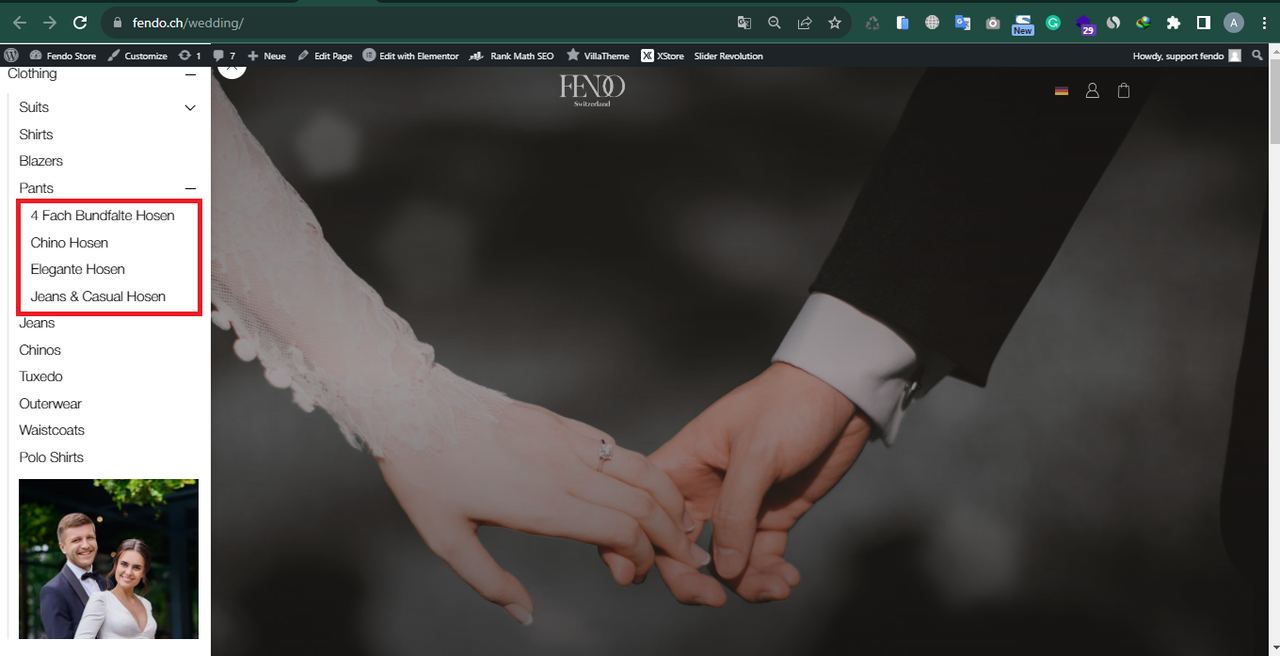
Task: Open the Waistcoats category
Action: pyautogui.click(x=52, y=430)
